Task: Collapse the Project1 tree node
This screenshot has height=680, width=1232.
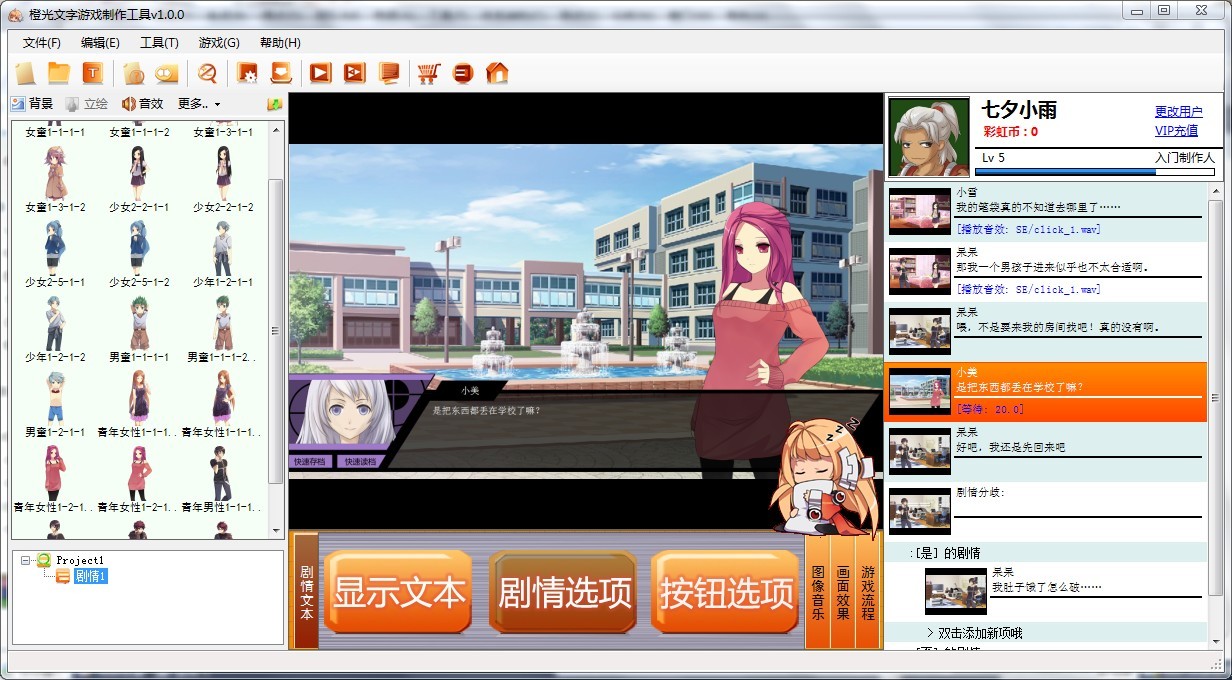Action: [26, 560]
